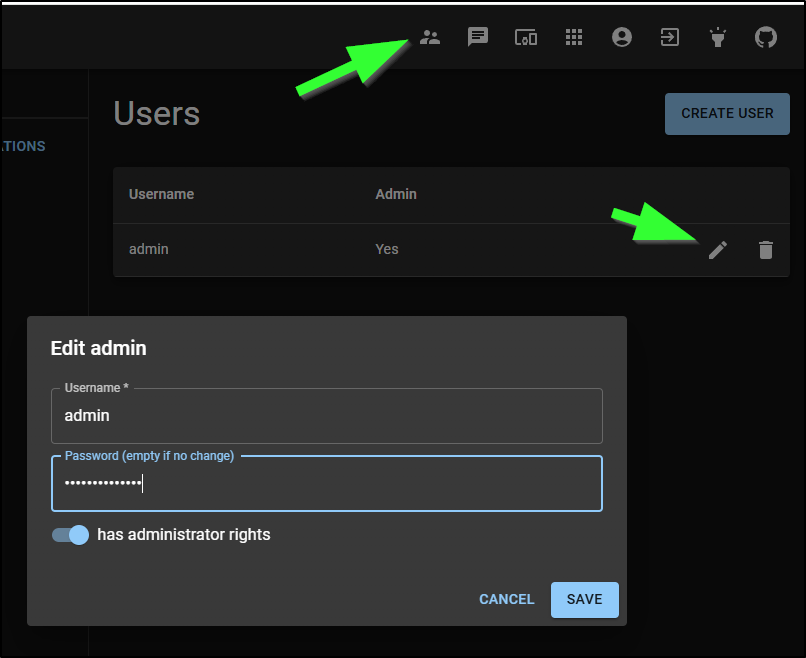Save the edited admin user
Screen dimensions: 806x658
click(x=585, y=600)
